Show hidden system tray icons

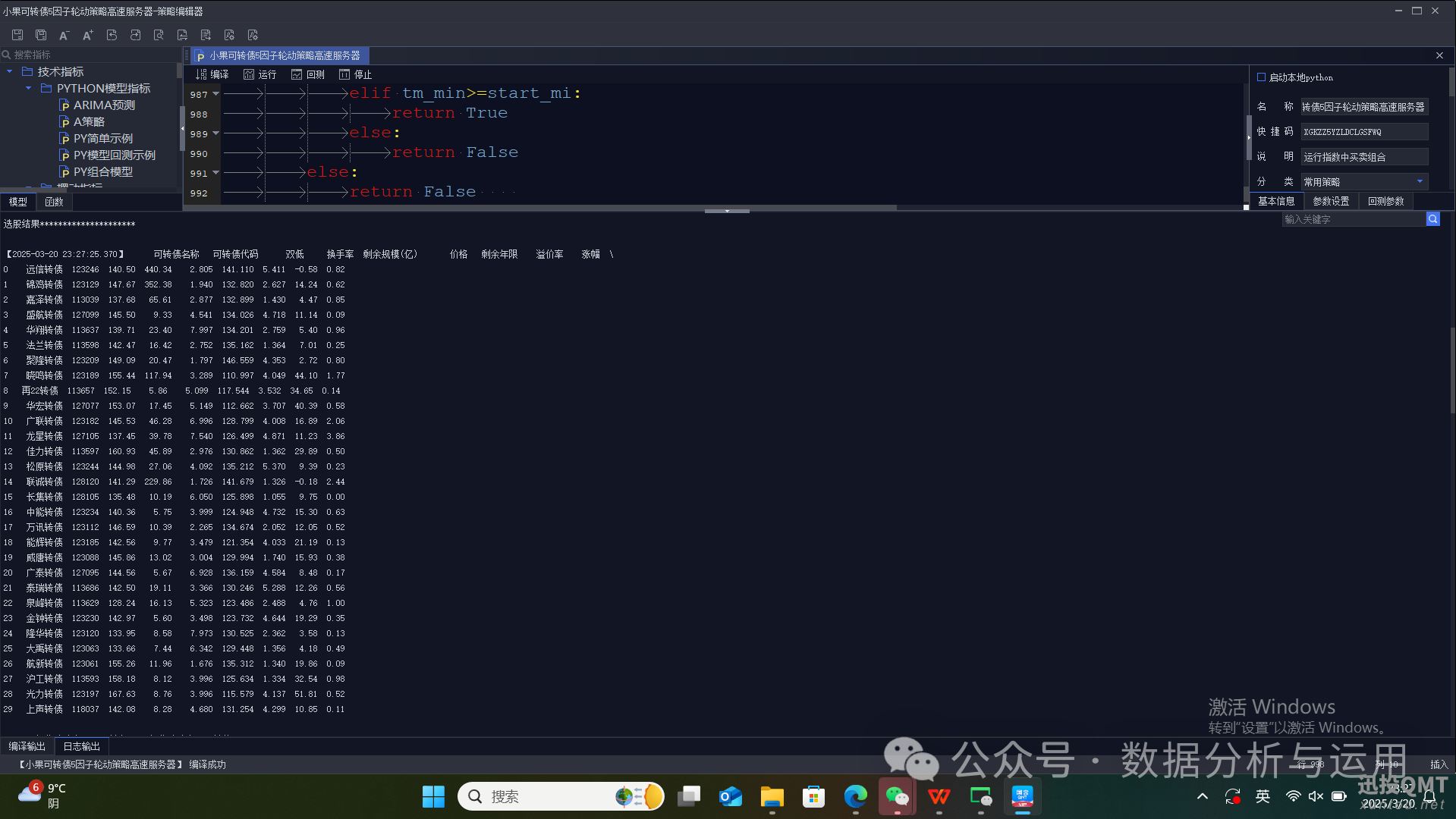point(1202,796)
